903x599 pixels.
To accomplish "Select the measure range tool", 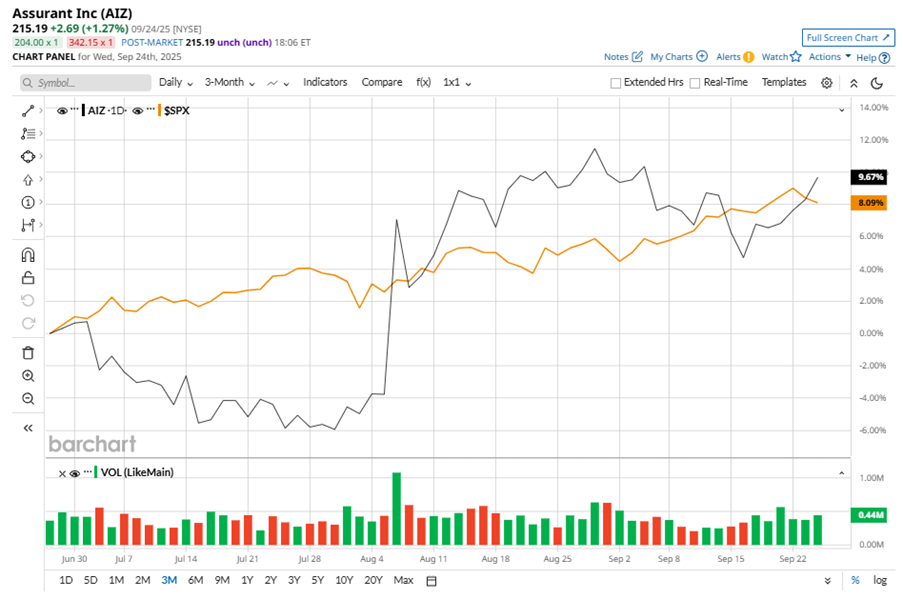I will 28,225.
